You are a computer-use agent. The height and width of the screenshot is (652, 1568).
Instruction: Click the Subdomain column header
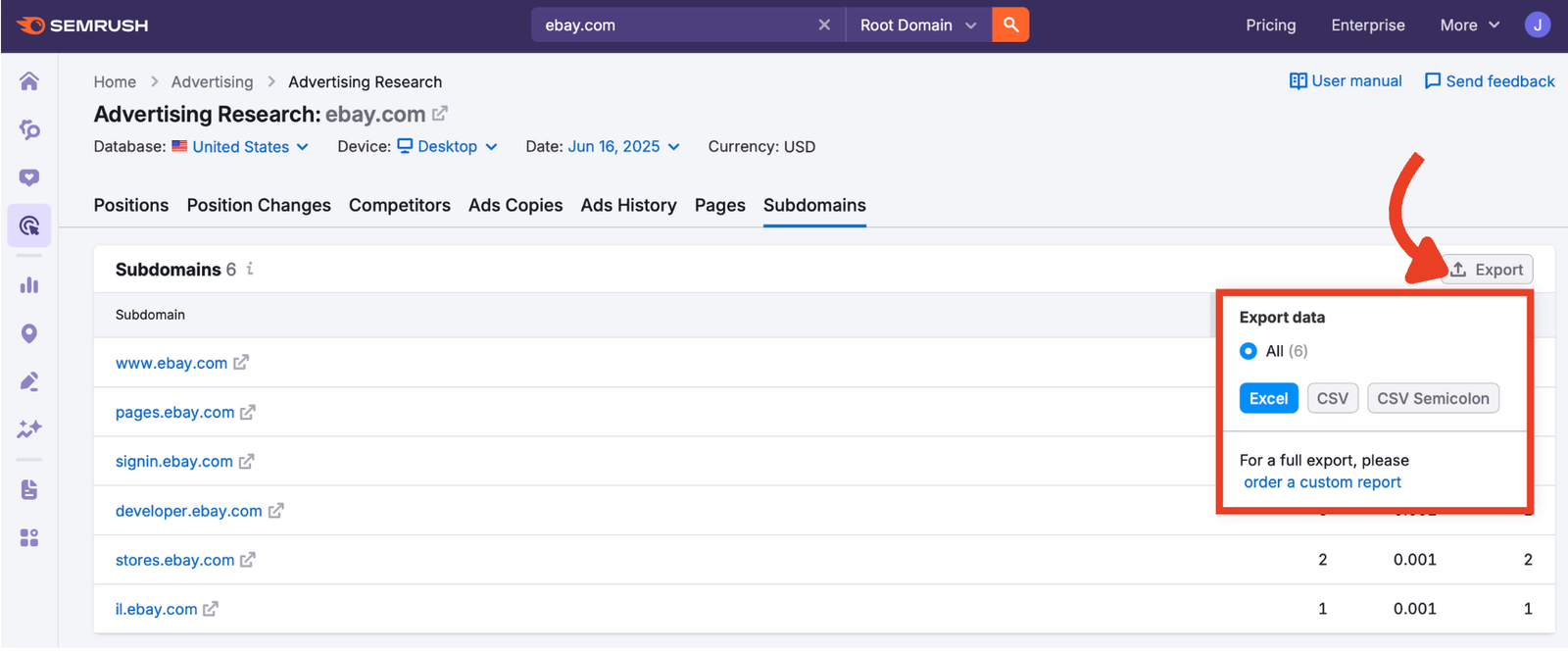tap(150, 315)
